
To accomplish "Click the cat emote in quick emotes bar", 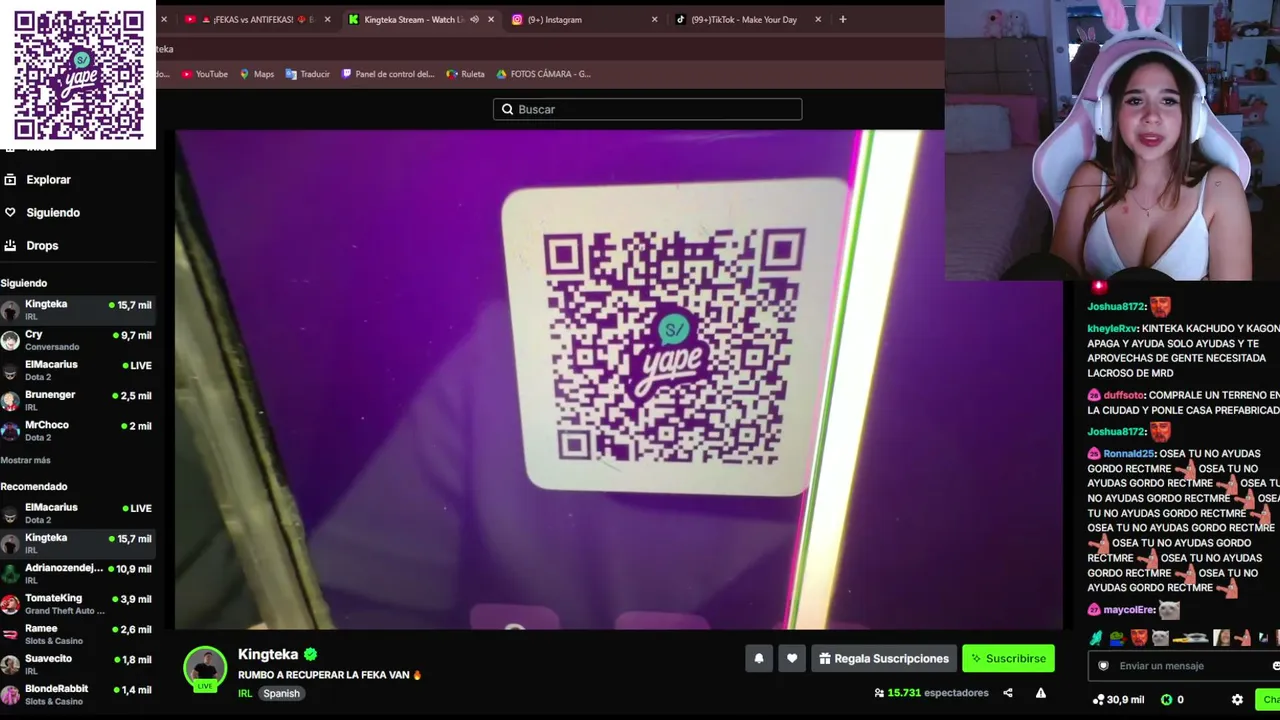I will [1160, 638].
